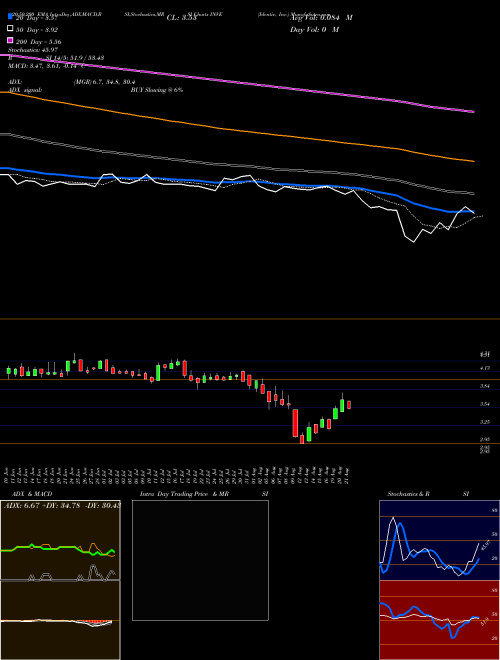This screenshot has width=500, height=660.
Task: Click the last red candlestick on chart
Action: [349, 405]
